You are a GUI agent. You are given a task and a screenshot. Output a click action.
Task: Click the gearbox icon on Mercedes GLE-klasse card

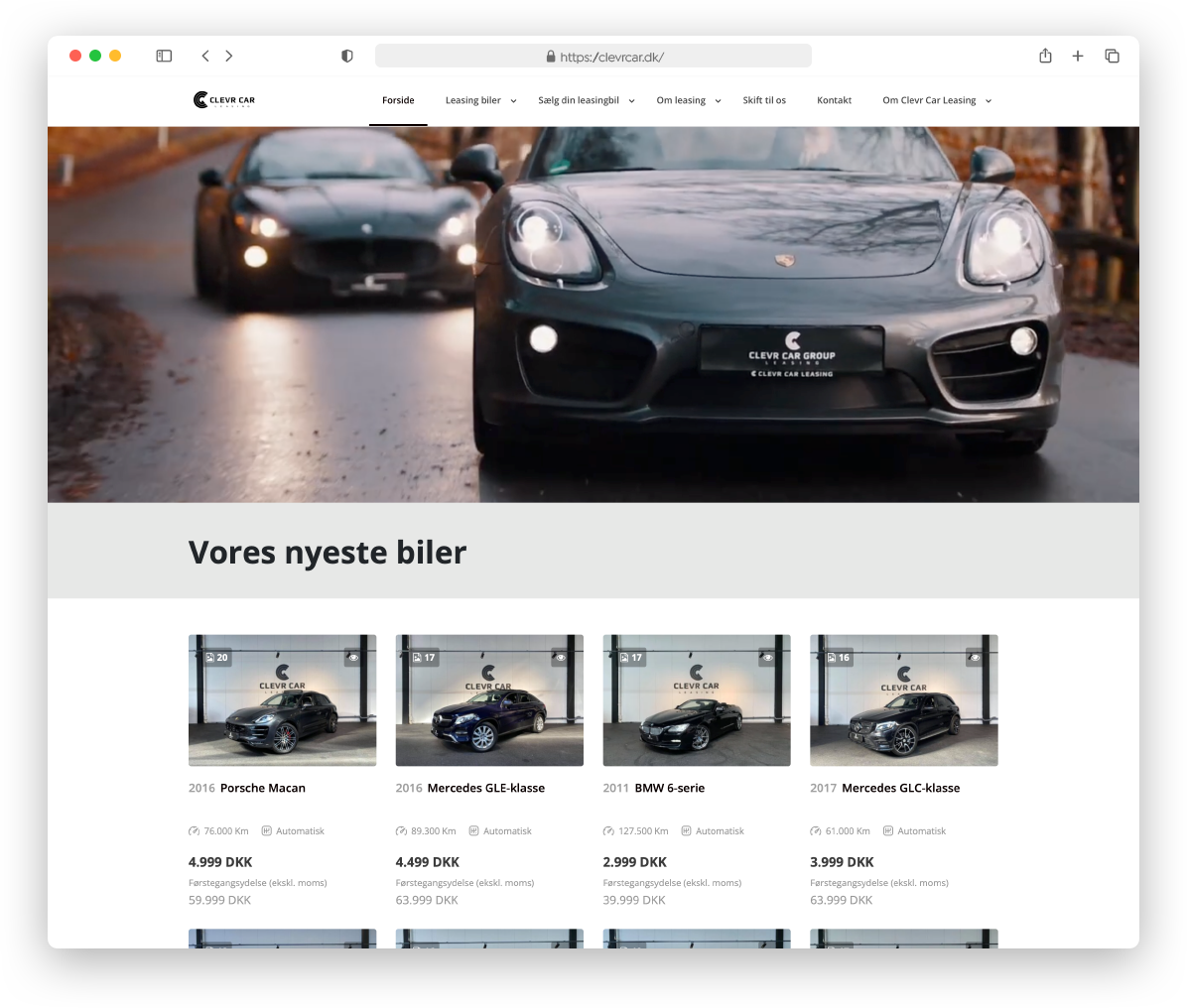point(473,831)
